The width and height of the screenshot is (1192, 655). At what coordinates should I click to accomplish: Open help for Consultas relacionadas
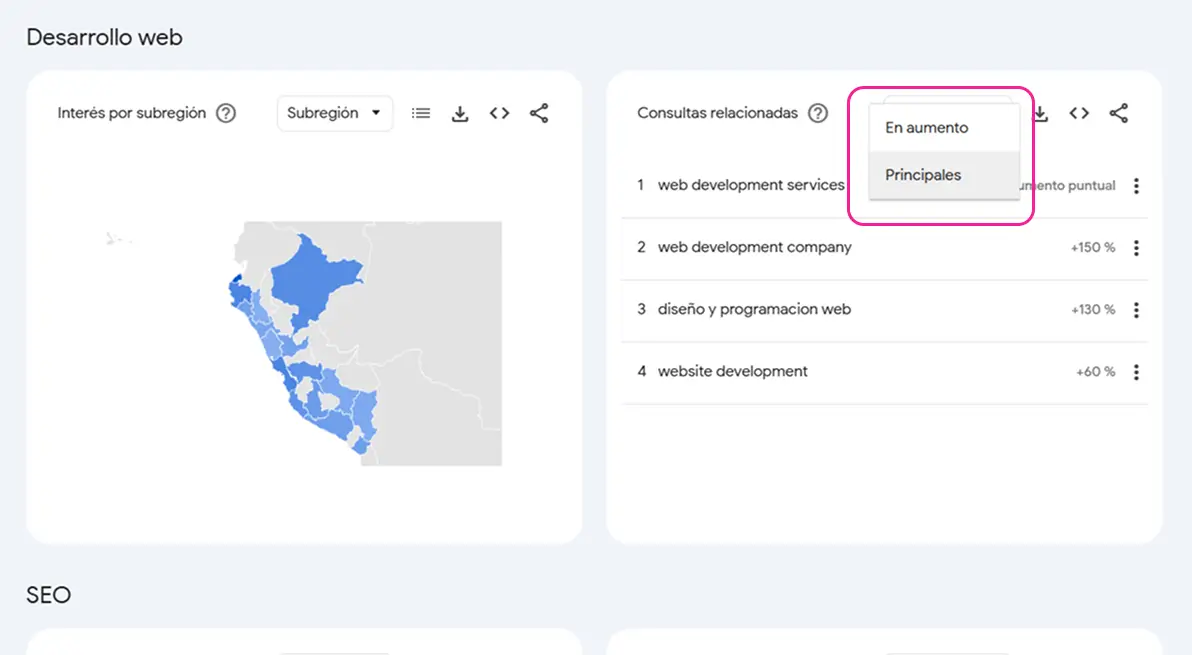818,113
